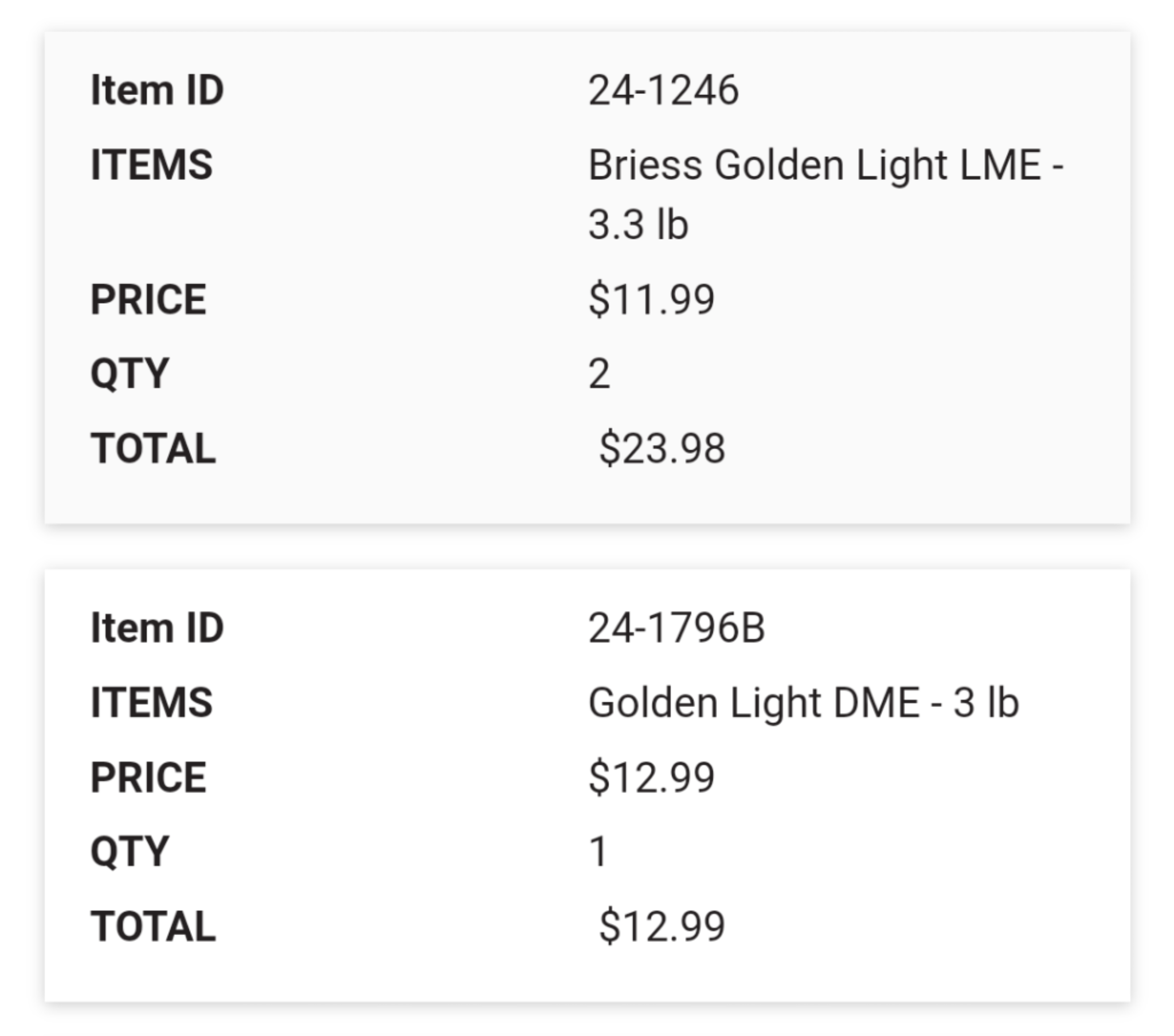Click the PRICE label in first card
Screen dimensions: 1174x1036
point(148,299)
